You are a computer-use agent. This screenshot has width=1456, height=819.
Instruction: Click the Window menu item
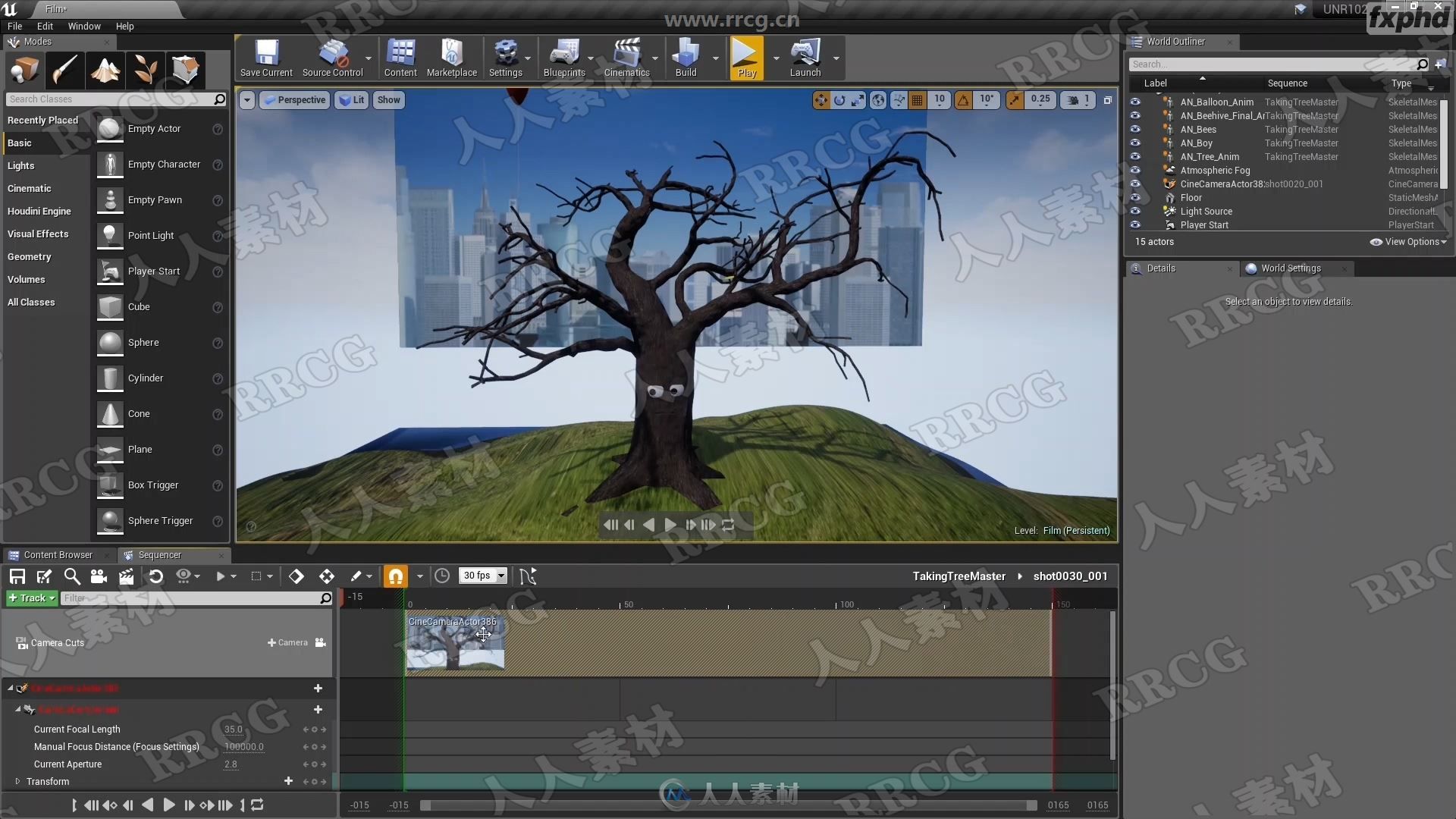(83, 25)
